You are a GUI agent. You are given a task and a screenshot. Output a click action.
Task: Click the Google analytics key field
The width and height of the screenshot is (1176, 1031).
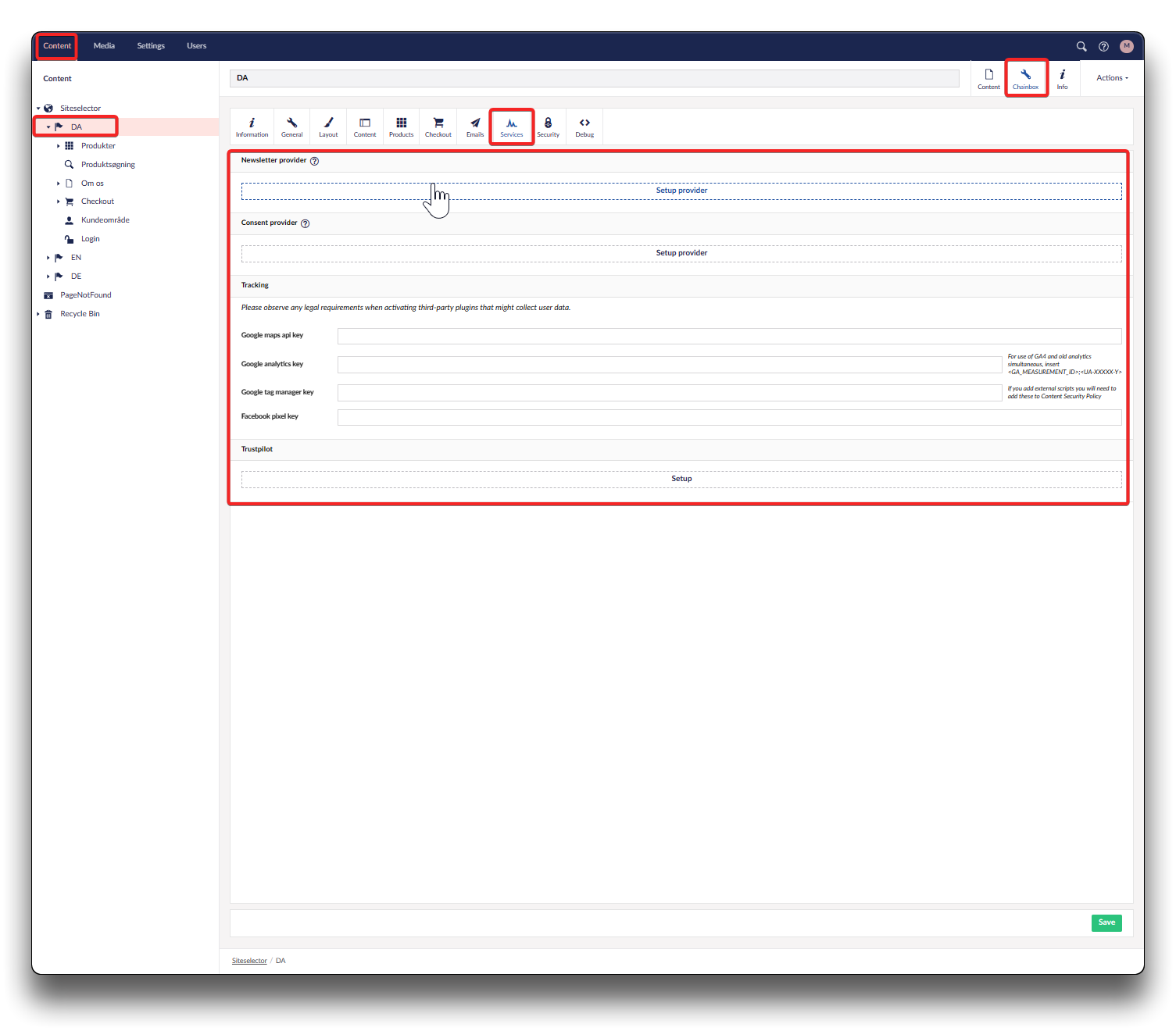tap(669, 365)
